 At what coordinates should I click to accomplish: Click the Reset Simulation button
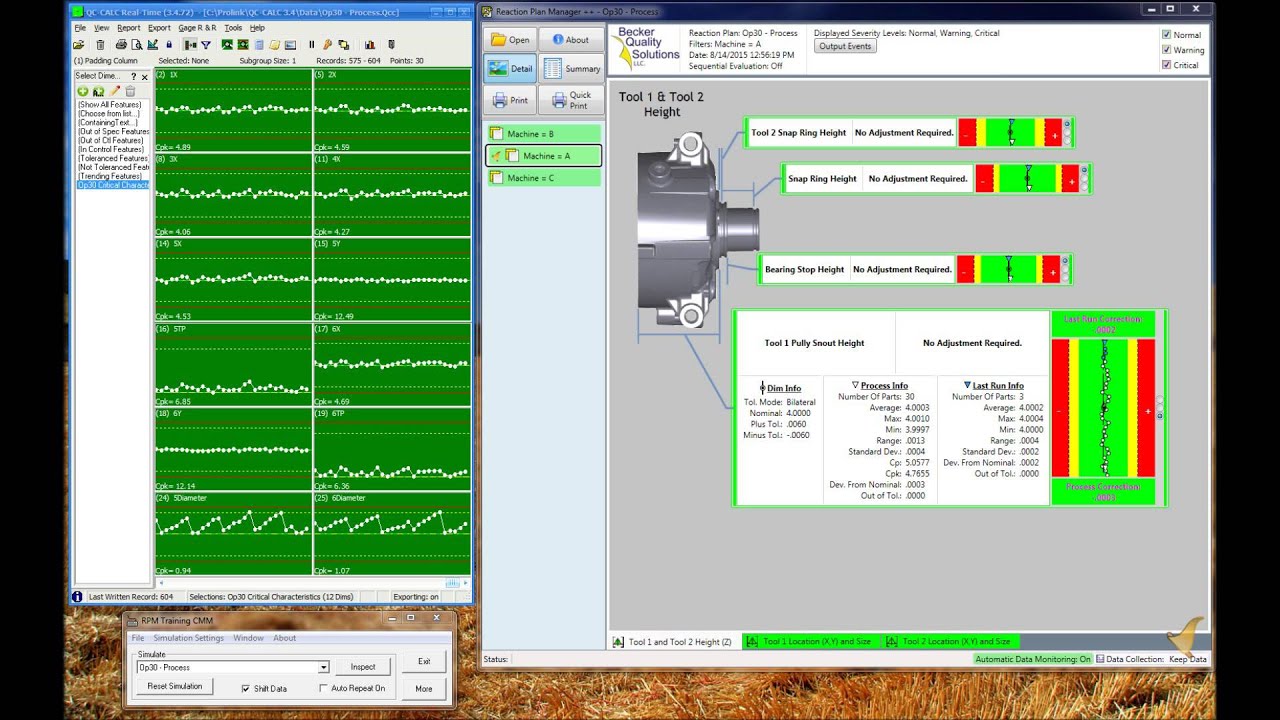pyautogui.click(x=174, y=686)
